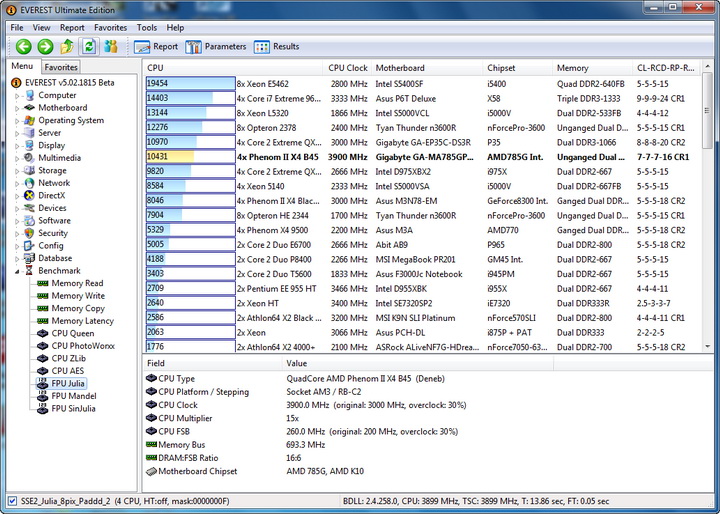Open the CPU PhotoWorxx benchmark
The width and height of the screenshot is (720, 514).
pyautogui.click(x=83, y=345)
